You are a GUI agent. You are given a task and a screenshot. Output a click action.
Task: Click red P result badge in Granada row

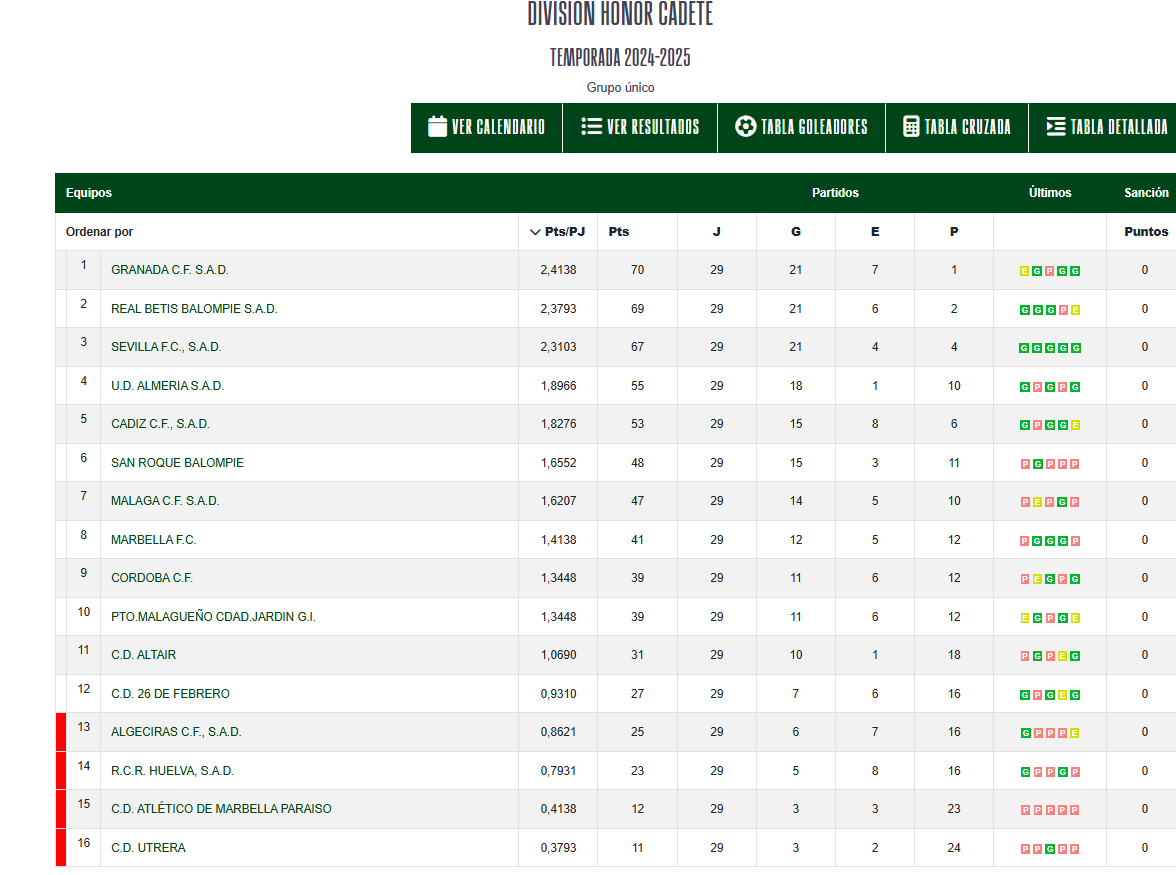(x=1050, y=271)
